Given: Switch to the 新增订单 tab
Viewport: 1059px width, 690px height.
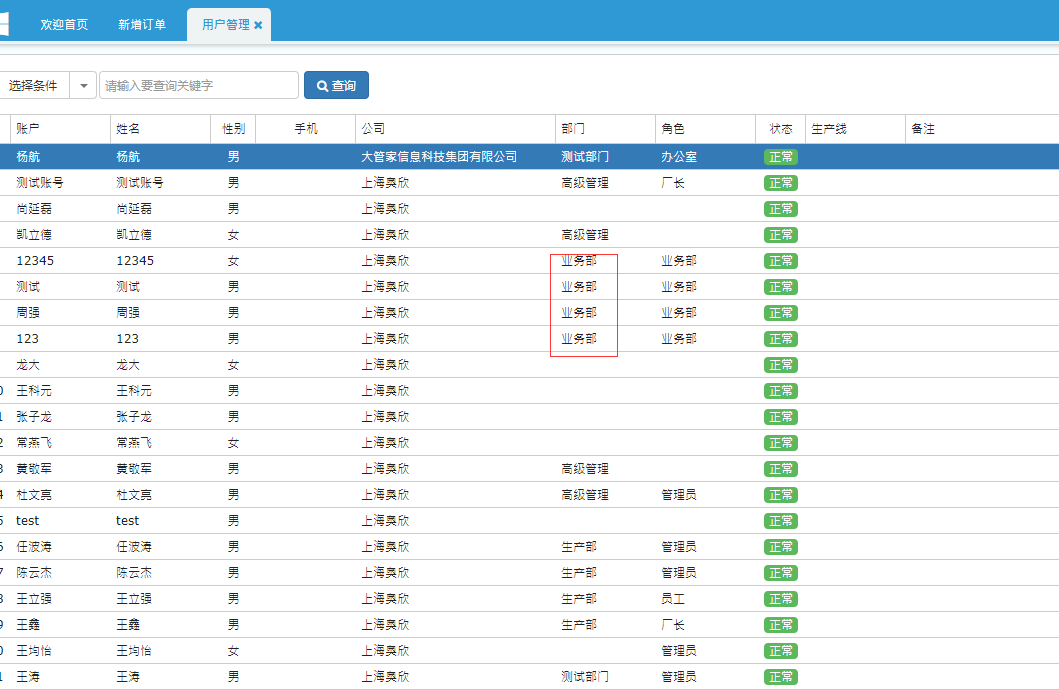Looking at the screenshot, I should (142, 25).
